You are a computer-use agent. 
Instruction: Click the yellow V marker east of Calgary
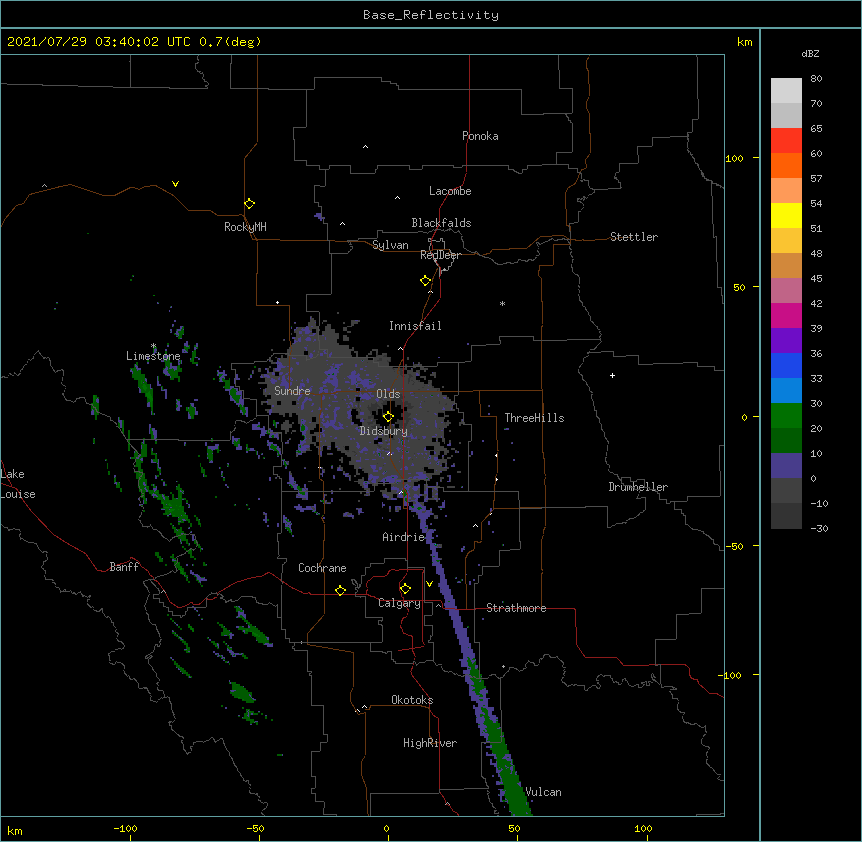click(x=429, y=584)
